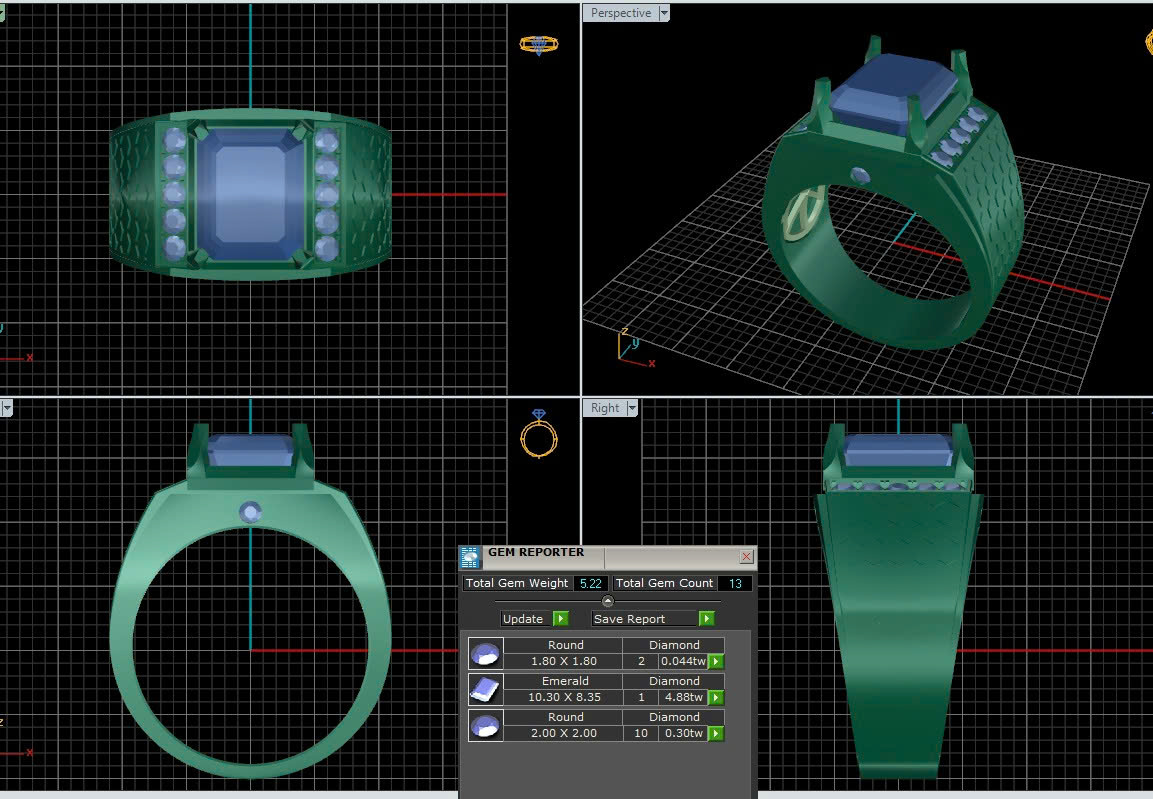Screen dimensions: 1153x799
Task: Click the green arrow beside Save Report
Action: click(x=707, y=619)
